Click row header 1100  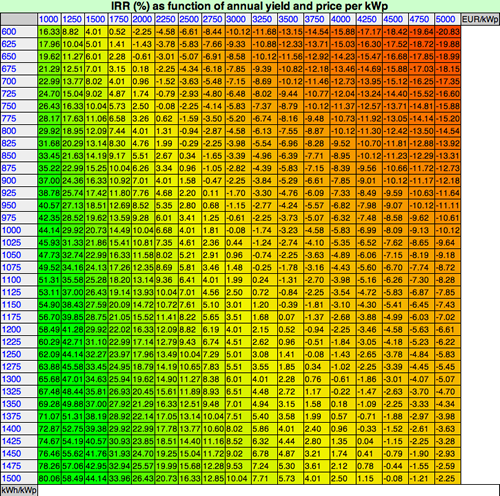19,280
